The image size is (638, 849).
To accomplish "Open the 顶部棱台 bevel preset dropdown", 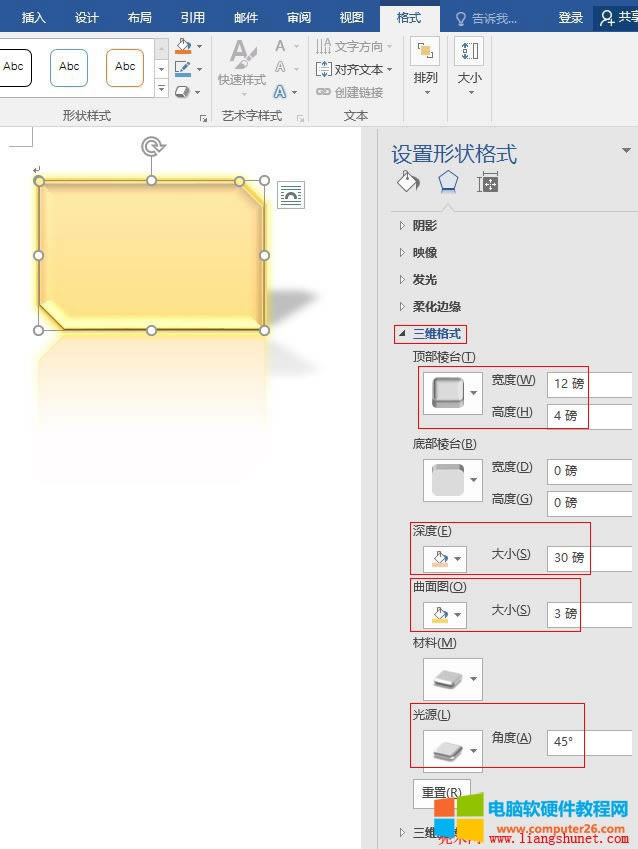I will click(453, 393).
